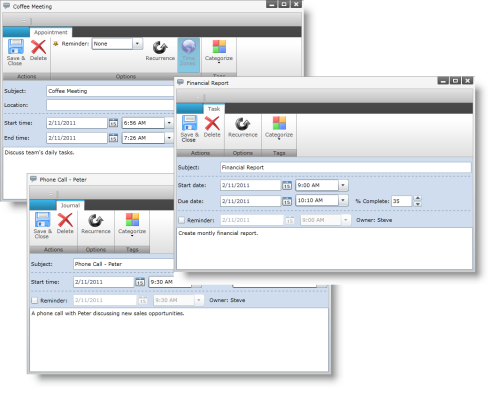This screenshot has width=500, height=394.
Task: Open calendar picker for Financial Report due date
Action: 287,201
